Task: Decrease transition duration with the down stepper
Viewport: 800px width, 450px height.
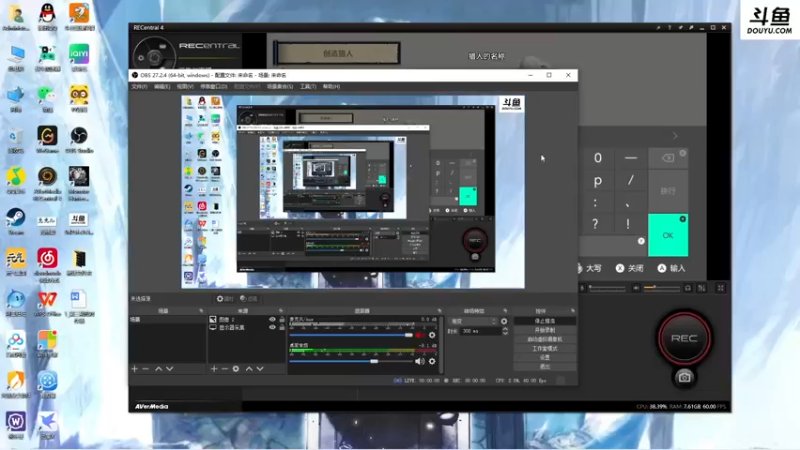Action: tap(505, 333)
